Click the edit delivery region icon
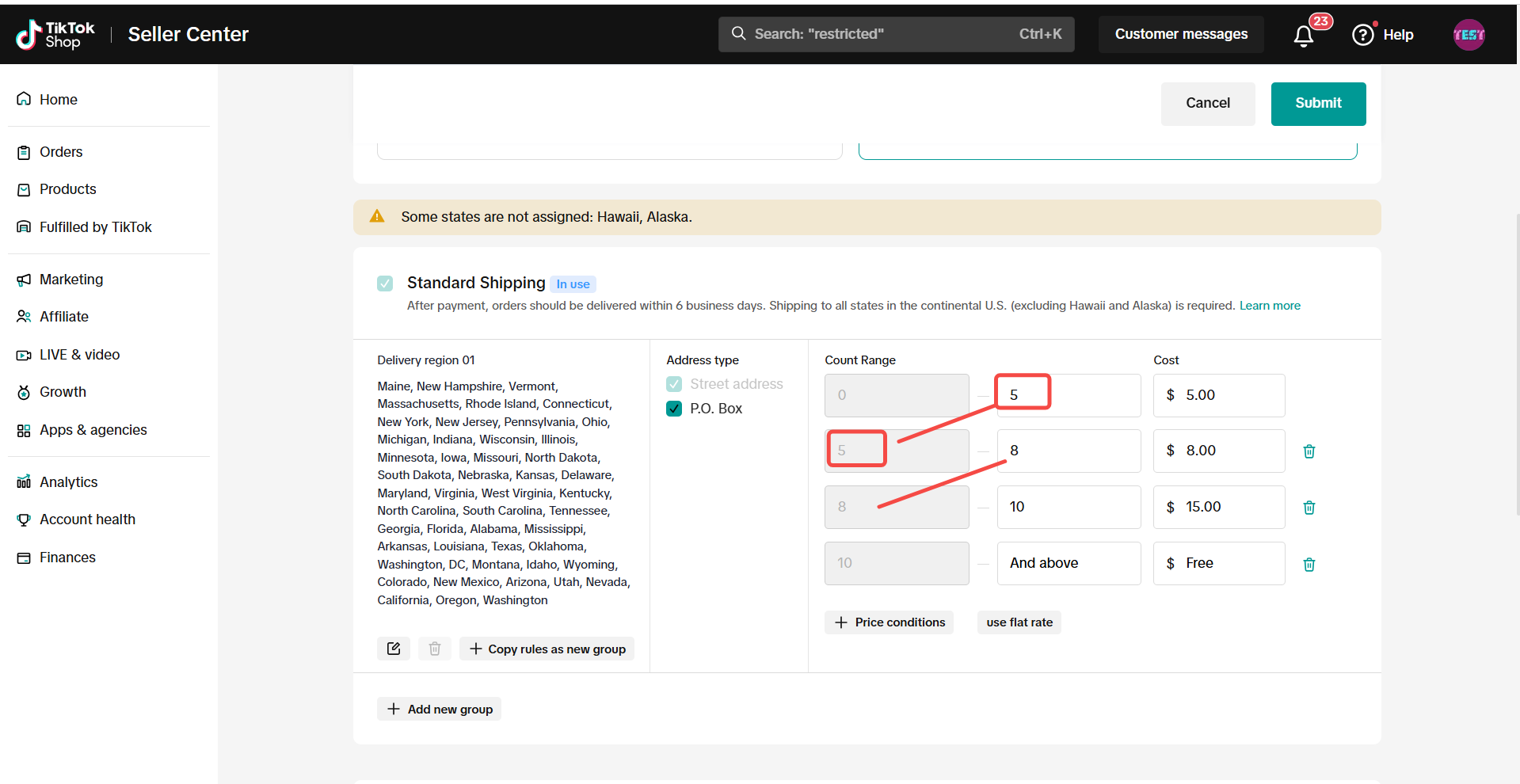Screen dimensions: 1520x784 [x=394, y=649]
